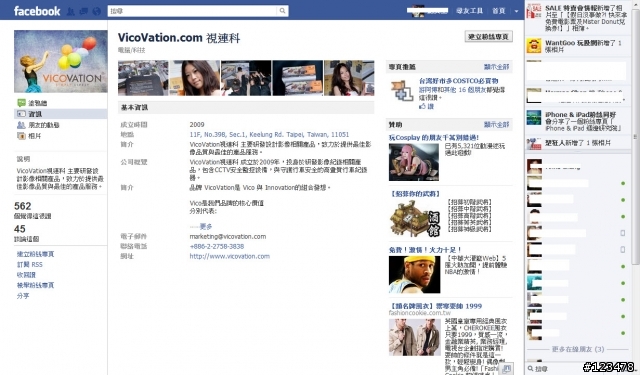
Task: Open the Find Friends (尋友工具) link
Action: click(469, 11)
